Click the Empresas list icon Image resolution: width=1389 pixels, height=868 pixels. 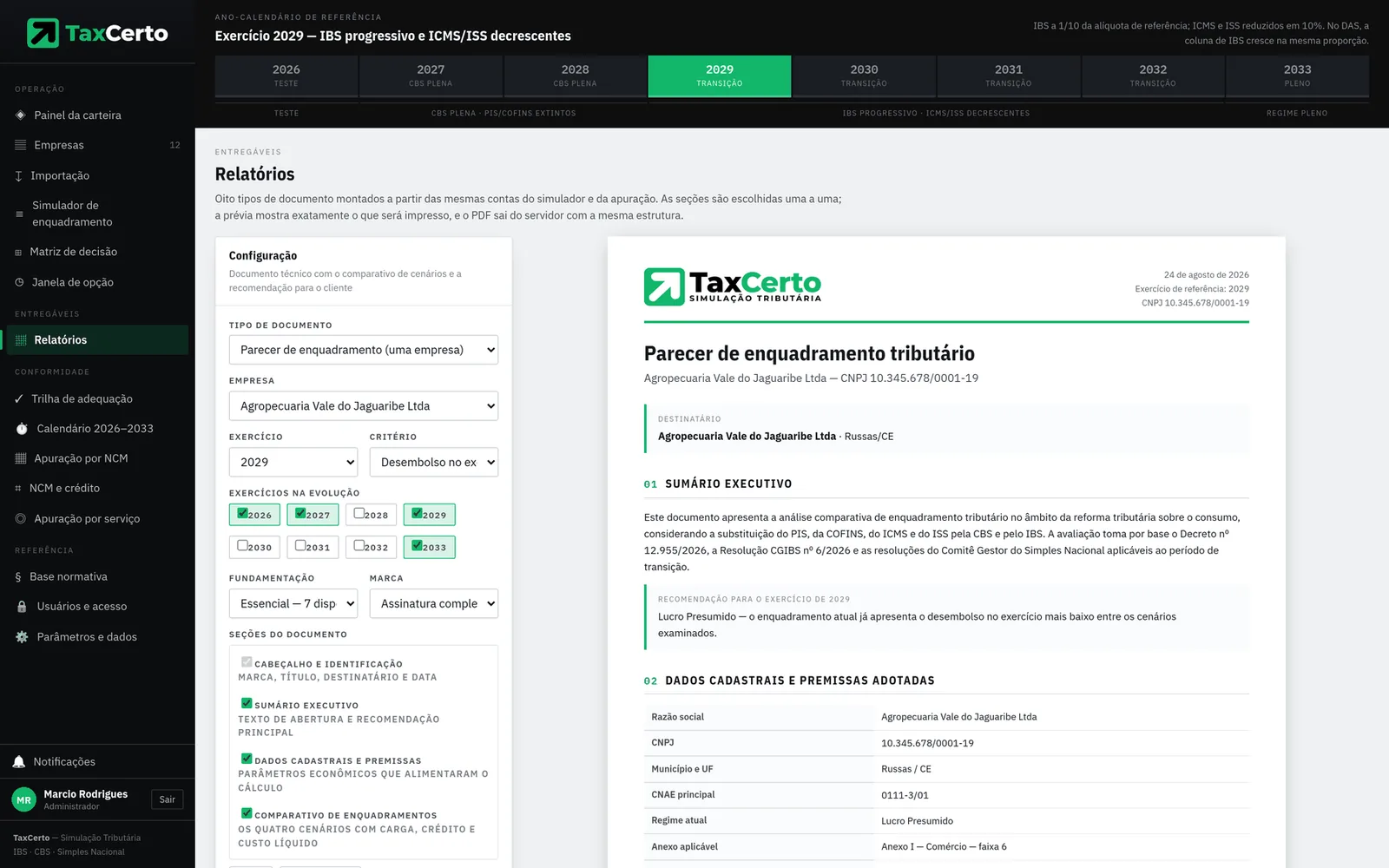coord(21,145)
